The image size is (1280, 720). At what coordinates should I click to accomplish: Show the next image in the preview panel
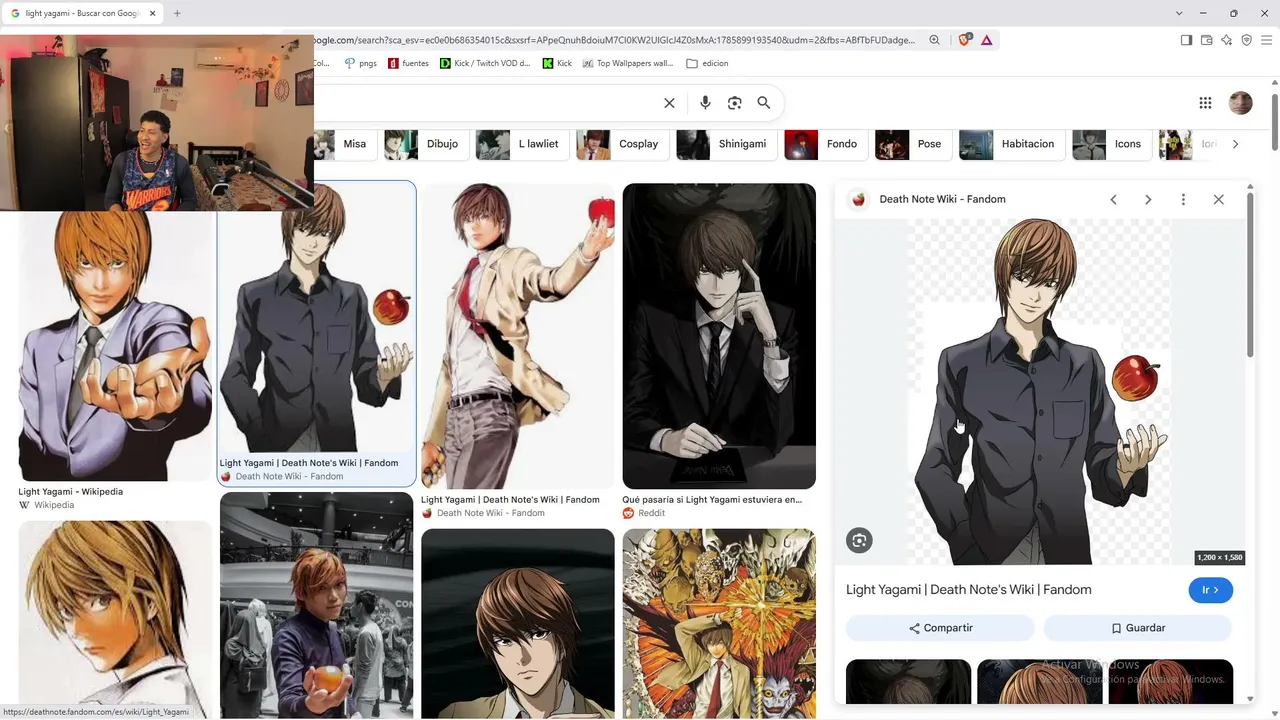(1148, 199)
